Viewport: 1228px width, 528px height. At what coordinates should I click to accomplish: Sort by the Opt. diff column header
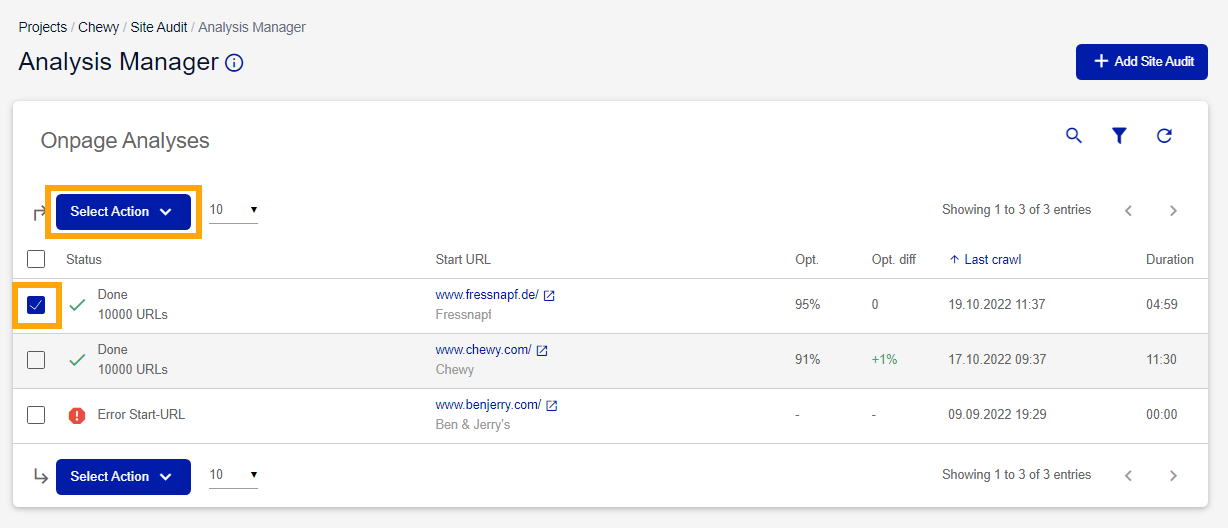point(894,259)
